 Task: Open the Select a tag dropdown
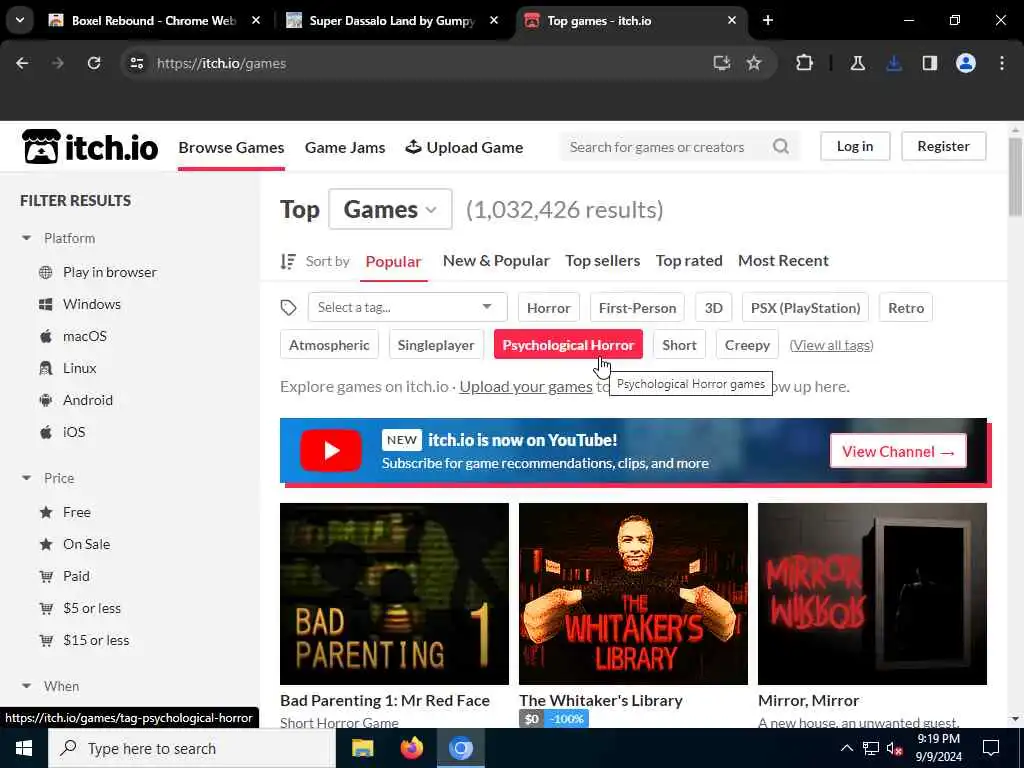[408, 308]
